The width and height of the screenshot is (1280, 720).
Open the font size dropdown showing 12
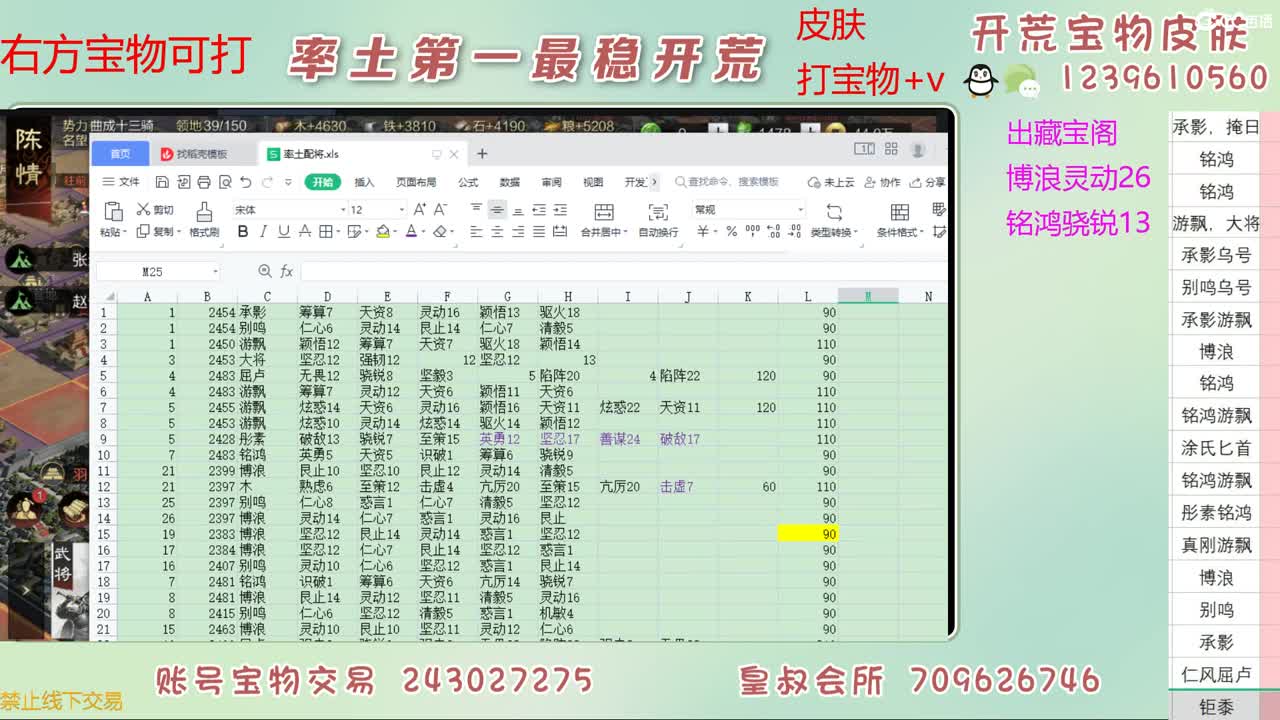(402, 210)
